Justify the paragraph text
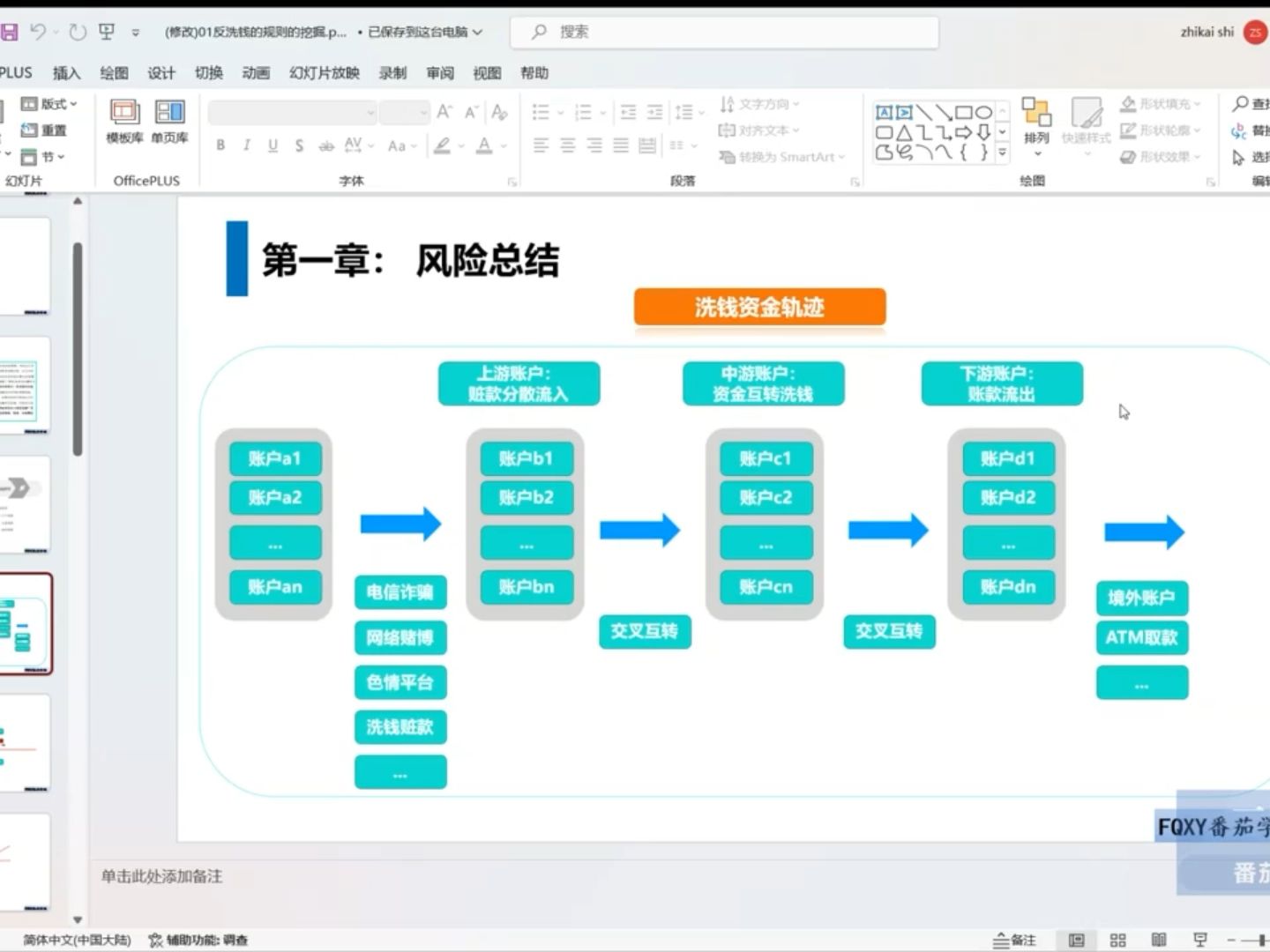Screen dimensions: 1270x952 621,145
